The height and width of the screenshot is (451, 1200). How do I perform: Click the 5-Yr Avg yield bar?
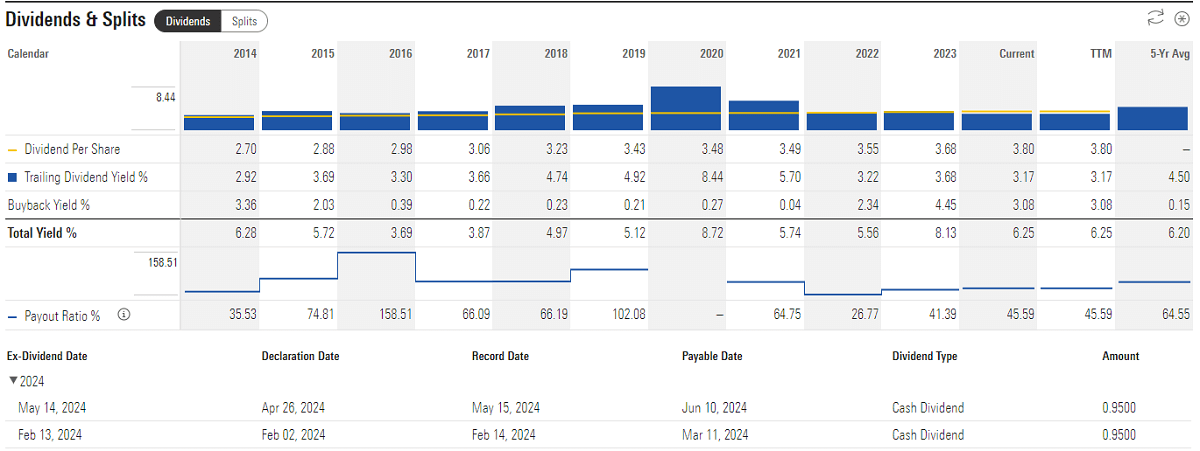coord(1153,118)
